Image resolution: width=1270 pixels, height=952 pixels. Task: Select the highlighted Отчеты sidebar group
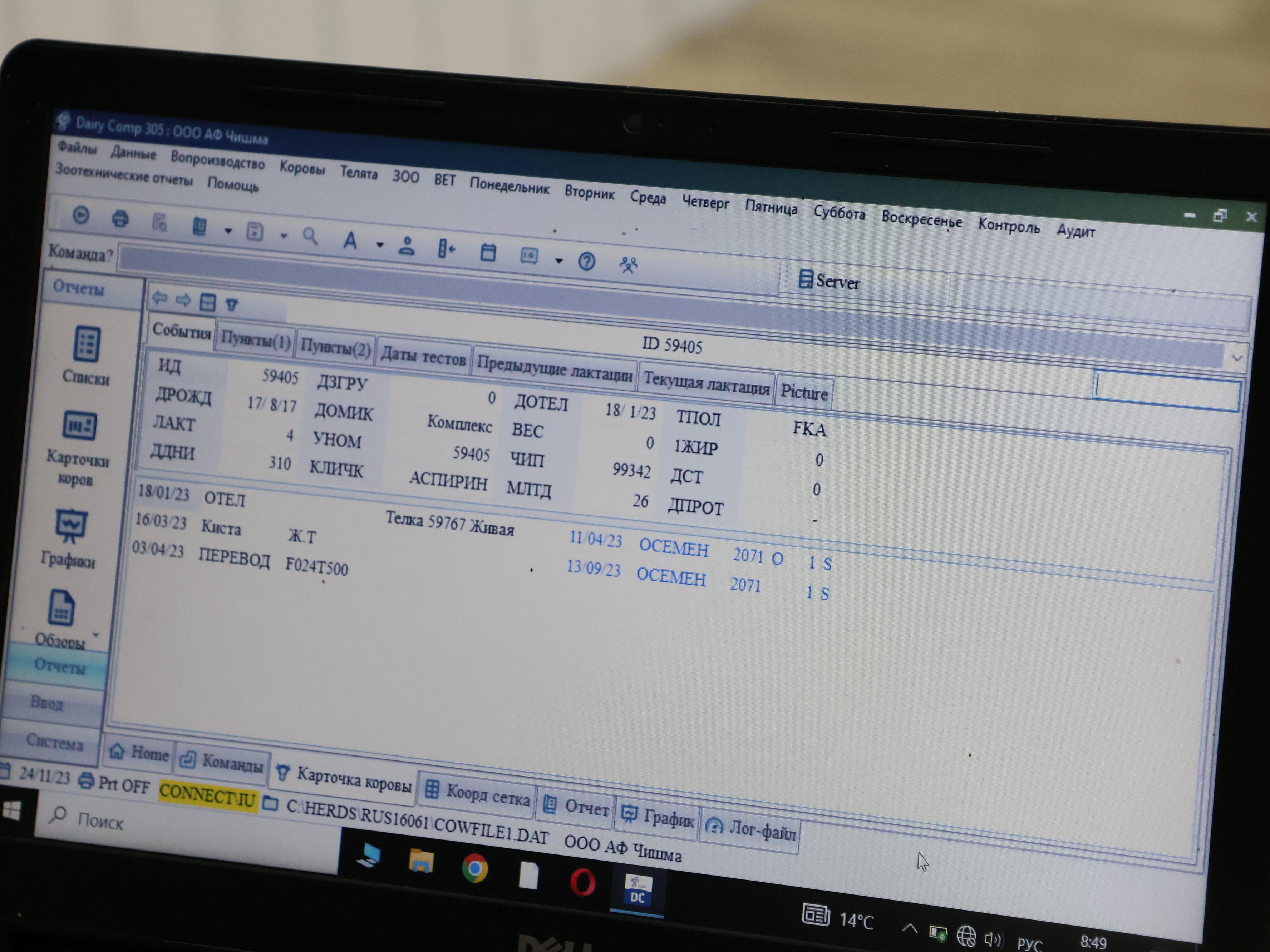point(59,666)
